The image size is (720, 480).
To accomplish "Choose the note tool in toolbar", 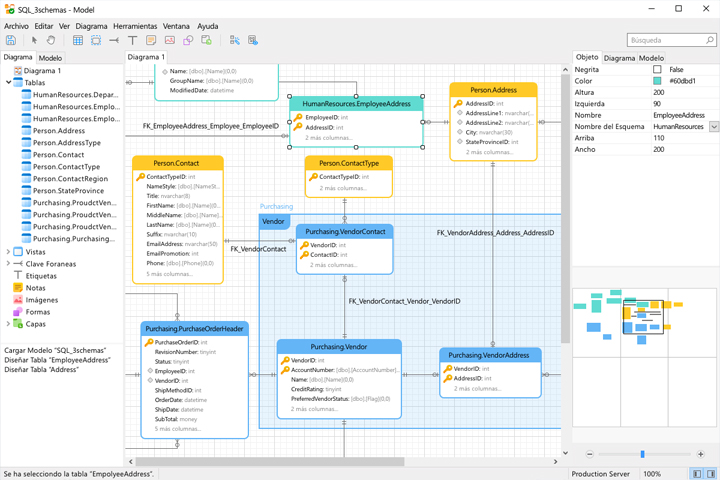I will pyautogui.click(x=151, y=40).
